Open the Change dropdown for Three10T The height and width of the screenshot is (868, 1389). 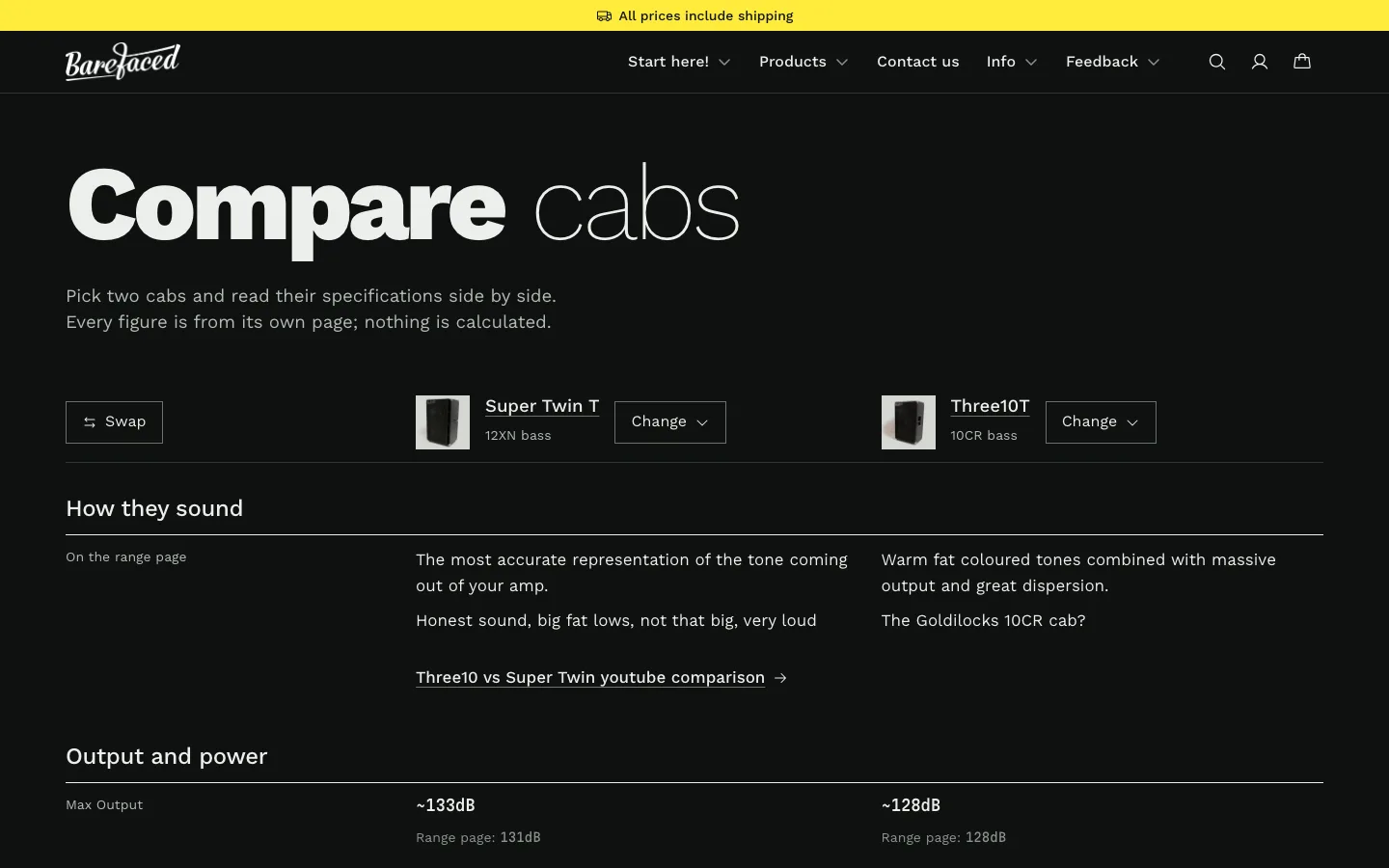pos(1101,422)
